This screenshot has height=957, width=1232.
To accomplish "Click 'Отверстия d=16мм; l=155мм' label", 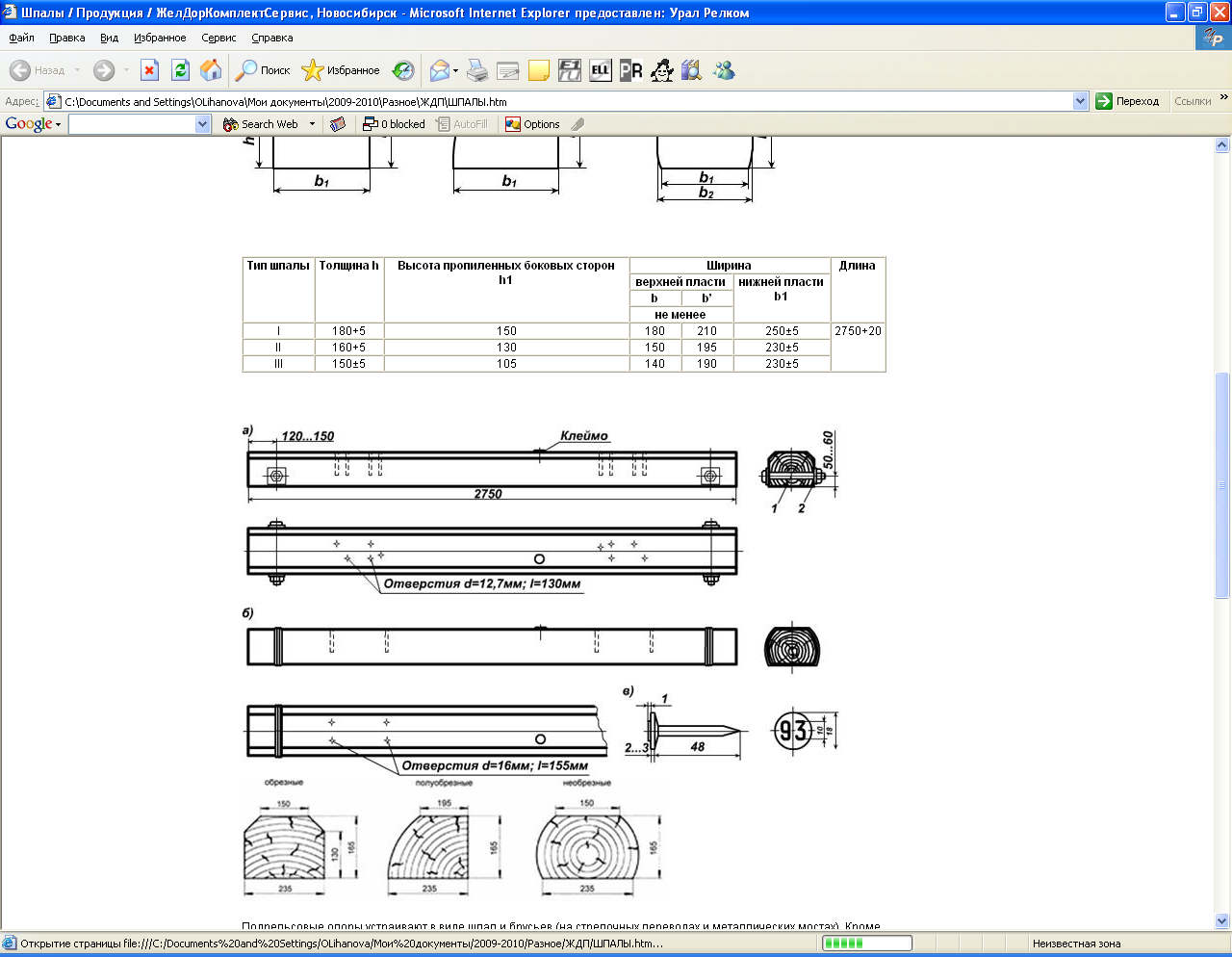I will click(x=495, y=765).
